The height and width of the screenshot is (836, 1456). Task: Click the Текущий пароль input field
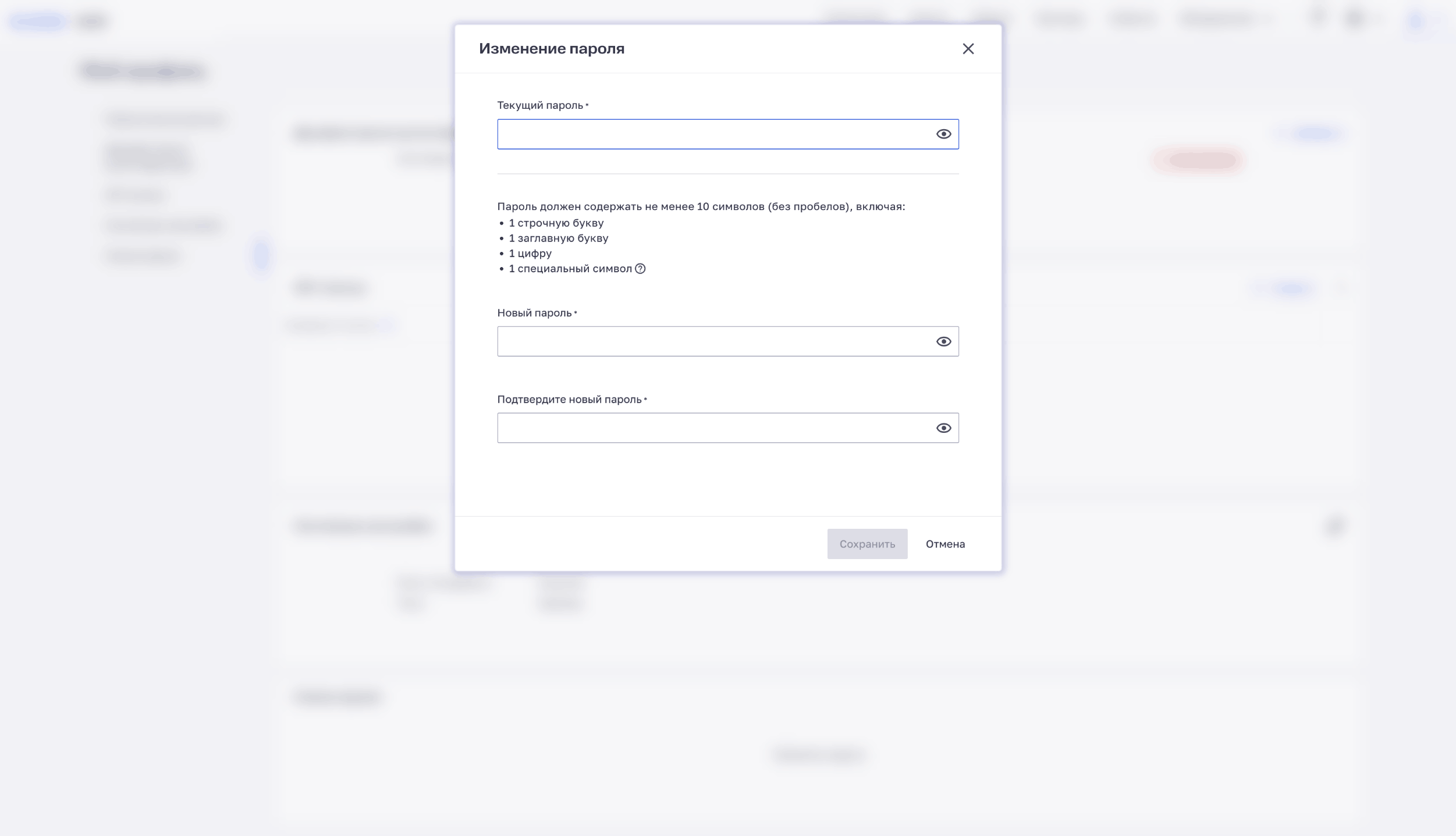tap(728, 134)
